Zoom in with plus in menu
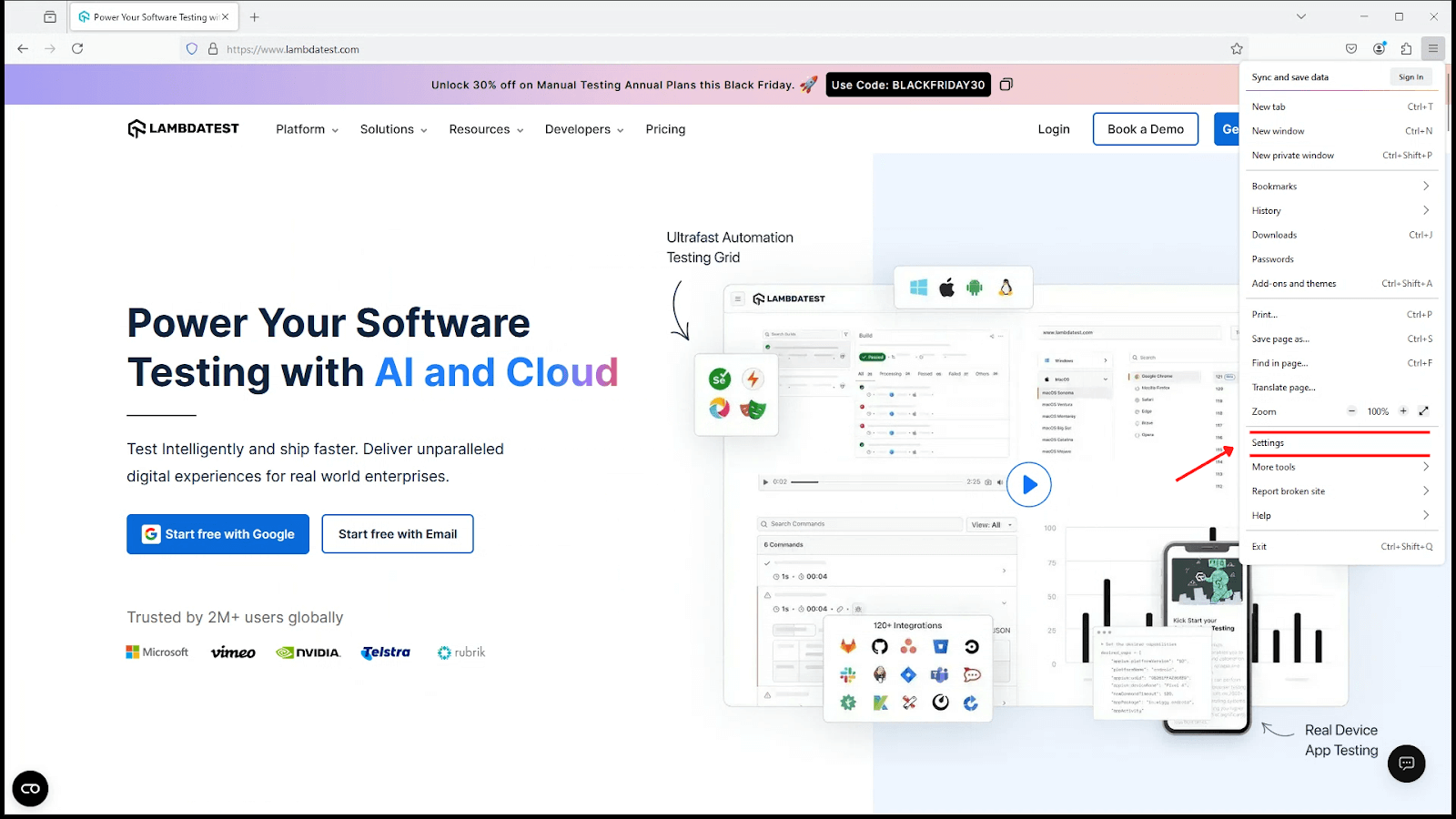The image size is (1456, 819). click(1403, 411)
